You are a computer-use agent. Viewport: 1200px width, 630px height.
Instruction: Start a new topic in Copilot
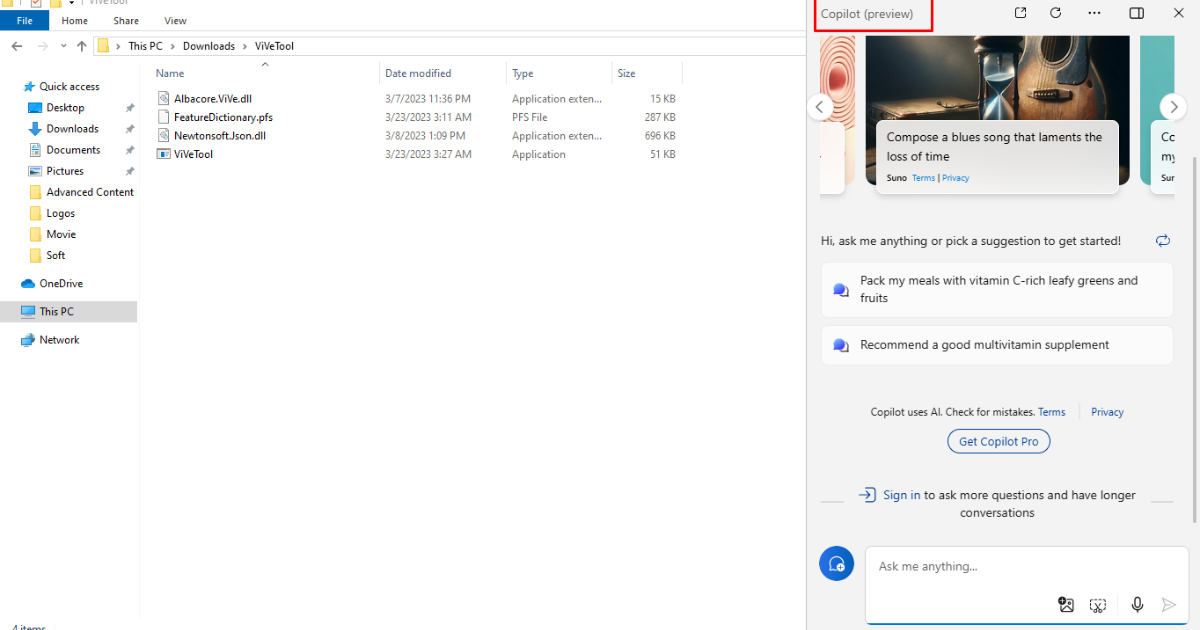click(x=836, y=564)
